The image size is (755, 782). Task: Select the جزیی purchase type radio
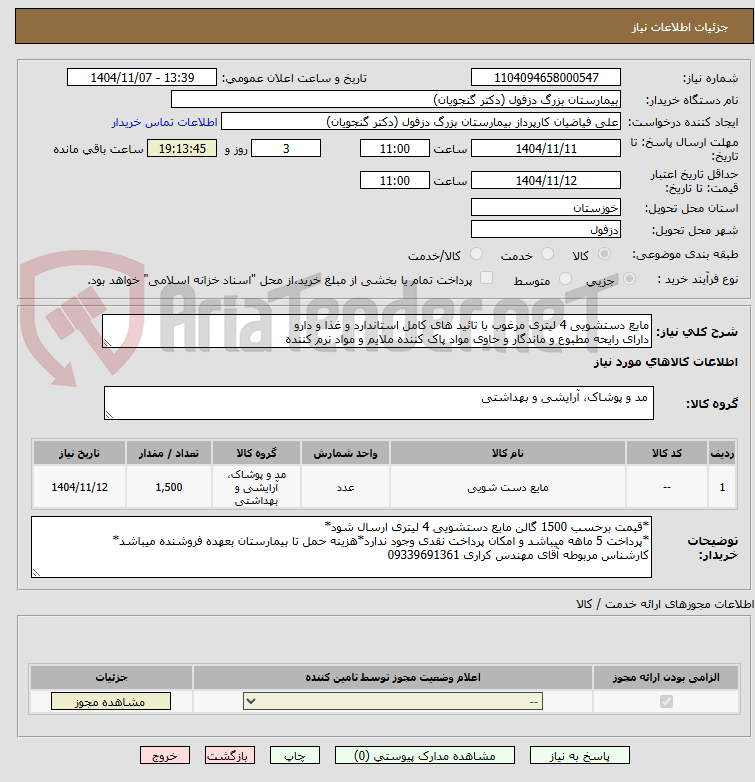(x=629, y=279)
